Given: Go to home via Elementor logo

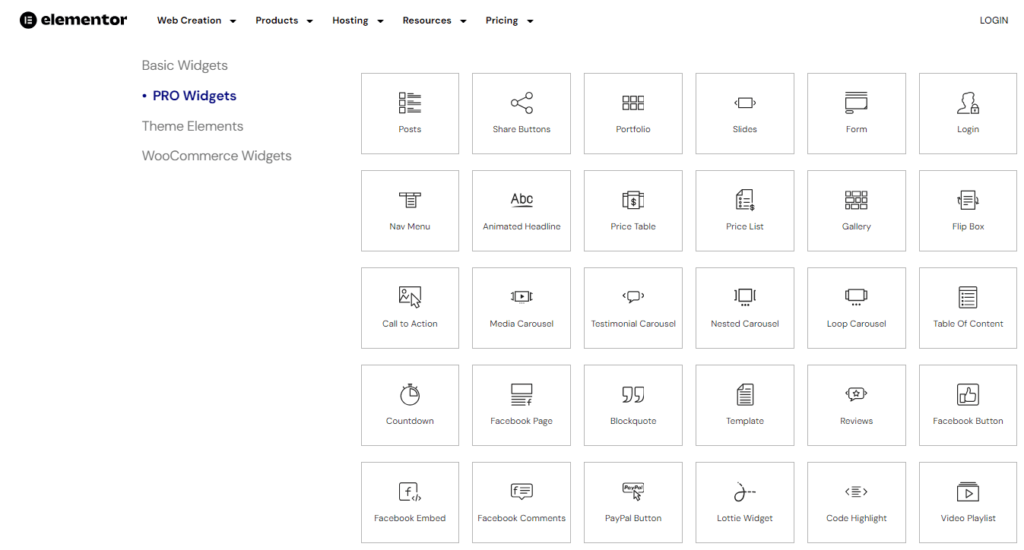Looking at the screenshot, I should point(74,20).
